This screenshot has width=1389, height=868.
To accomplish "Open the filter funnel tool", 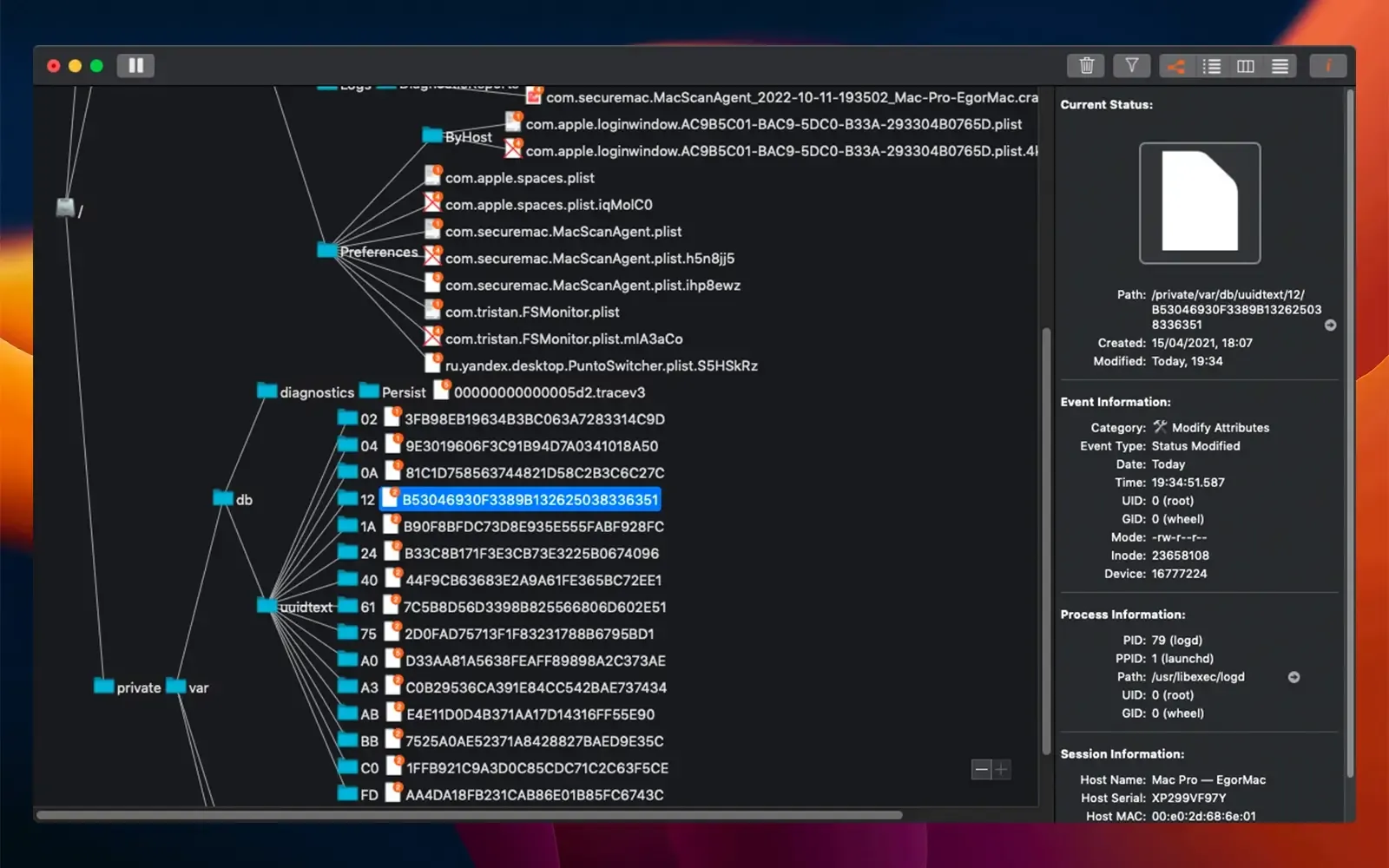I will [x=1131, y=66].
